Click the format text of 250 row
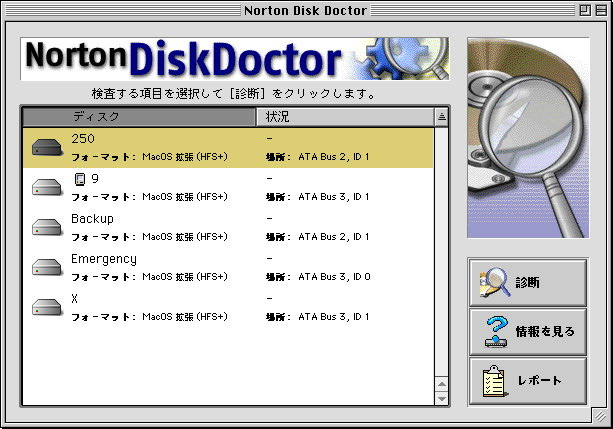This screenshot has height=429, width=613. coord(149,157)
